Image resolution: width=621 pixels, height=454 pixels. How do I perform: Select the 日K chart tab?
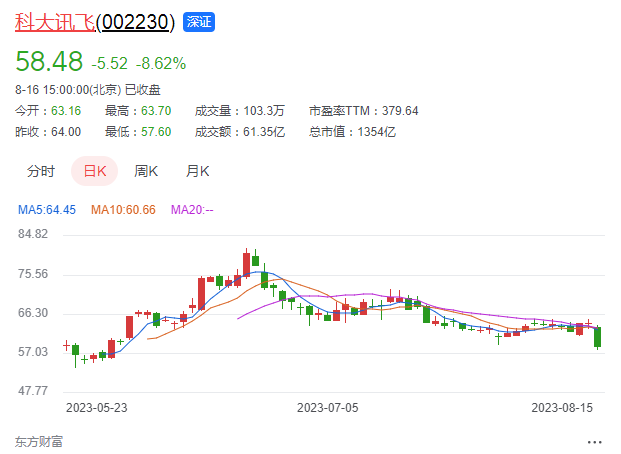click(x=95, y=171)
